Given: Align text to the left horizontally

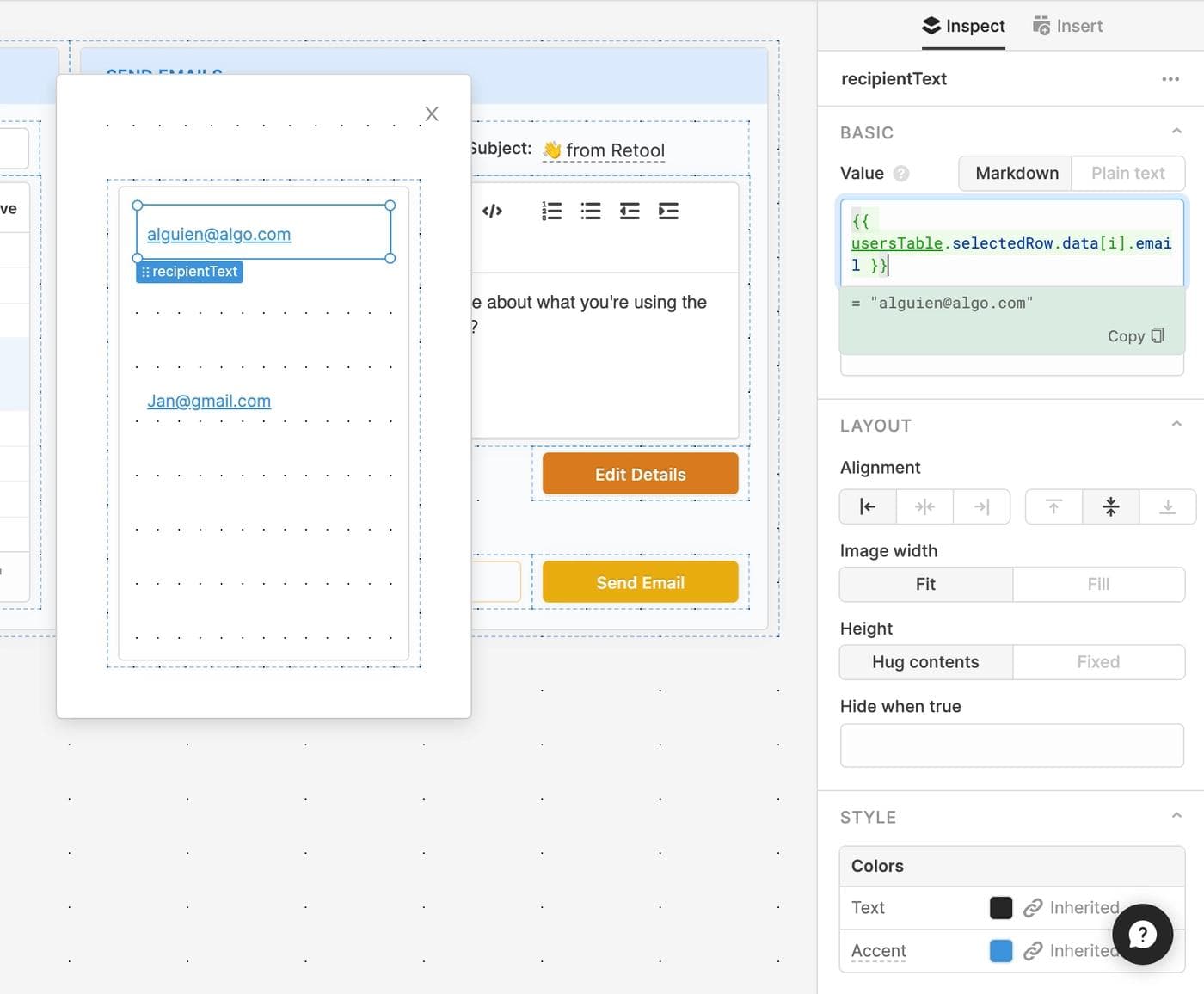Looking at the screenshot, I should (x=868, y=506).
